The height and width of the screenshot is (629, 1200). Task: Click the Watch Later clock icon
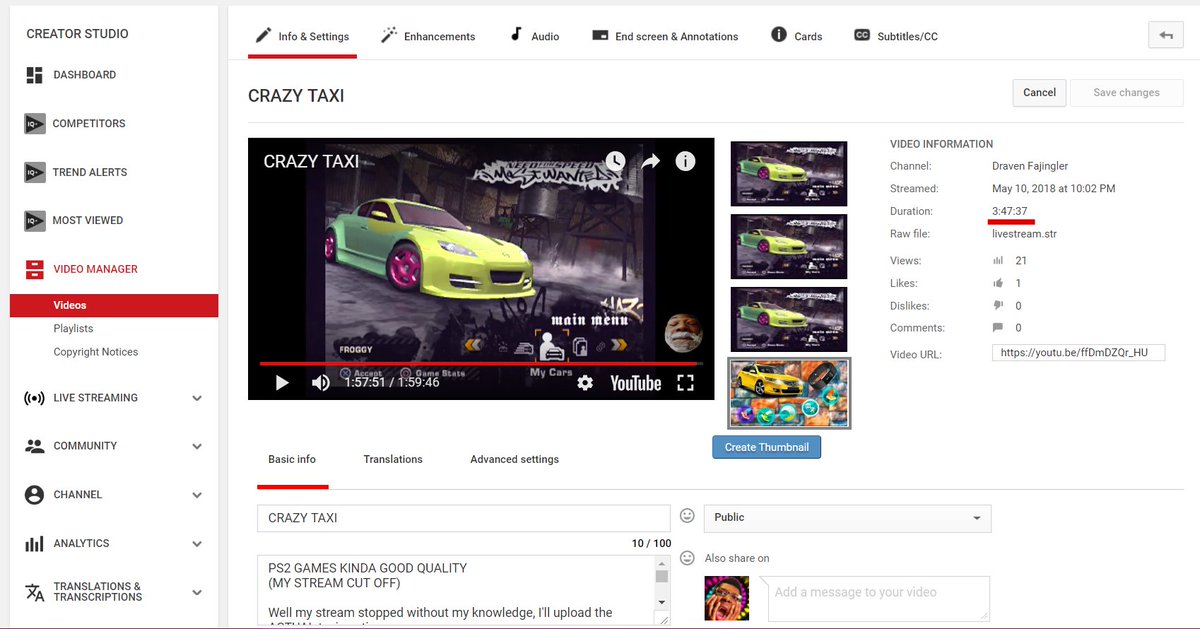(x=615, y=161)
